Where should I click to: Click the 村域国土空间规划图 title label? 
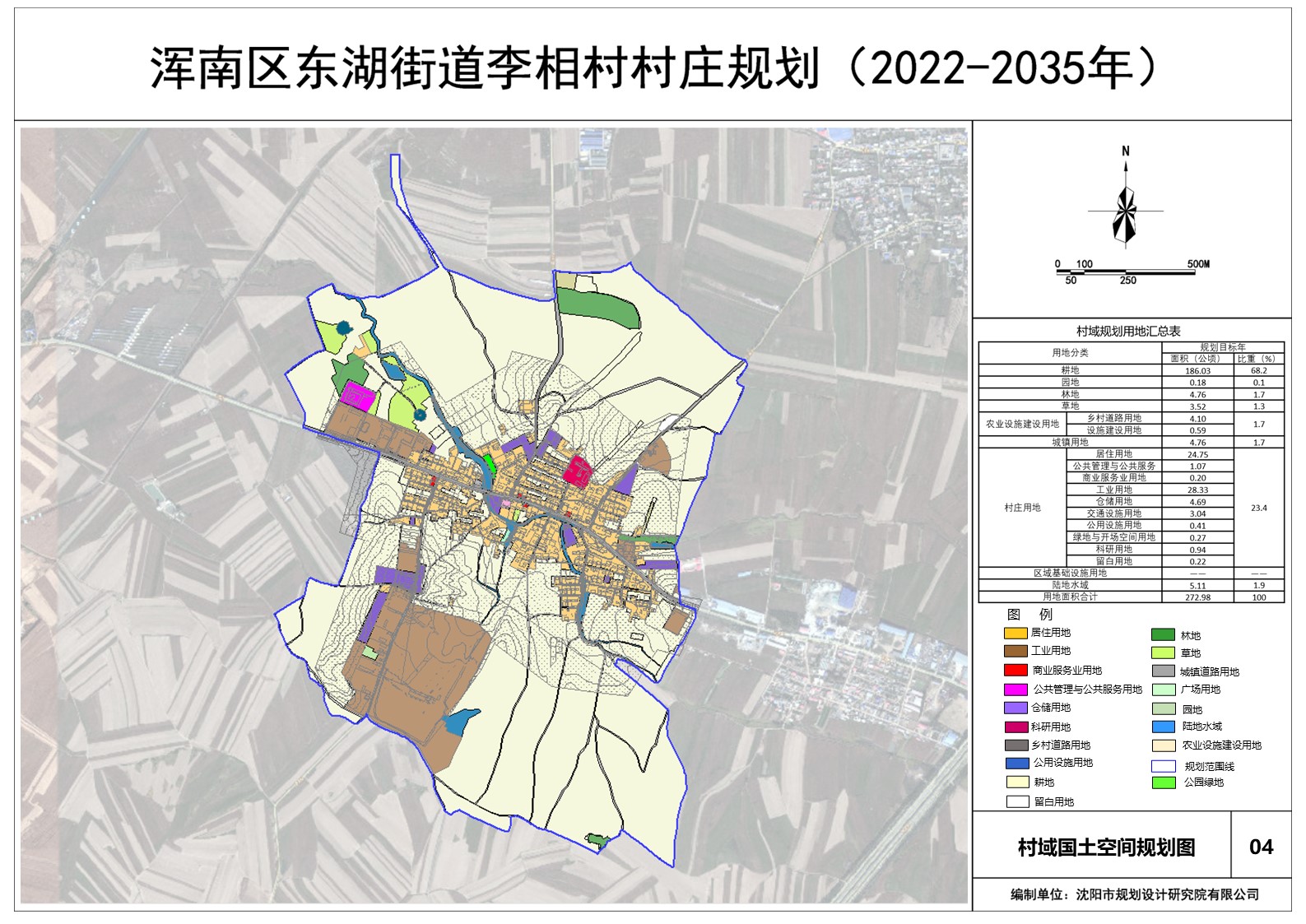pos(1106,847)
